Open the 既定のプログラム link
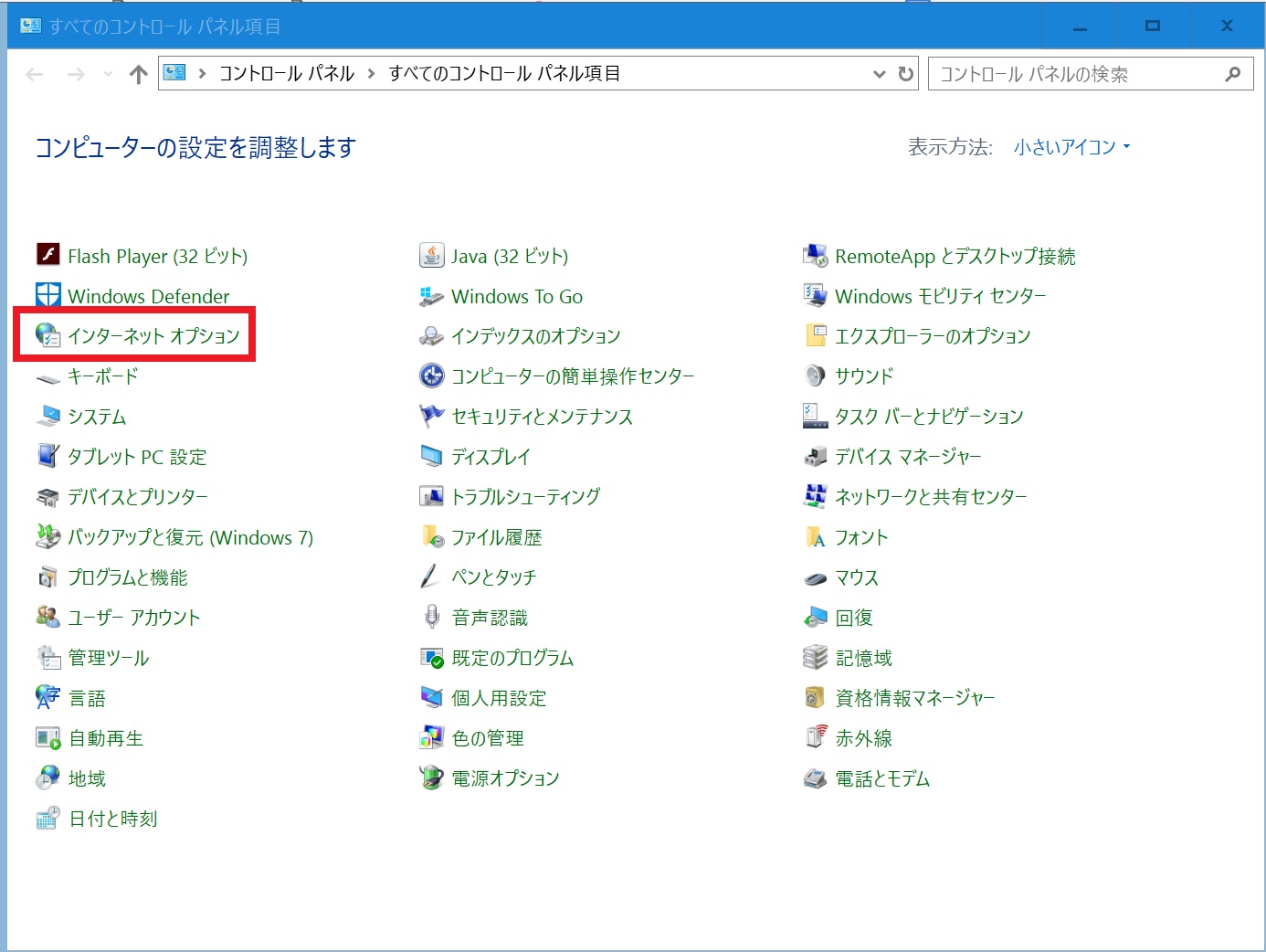This screenshot has height=952, width=1266. [x=512, y=658]
